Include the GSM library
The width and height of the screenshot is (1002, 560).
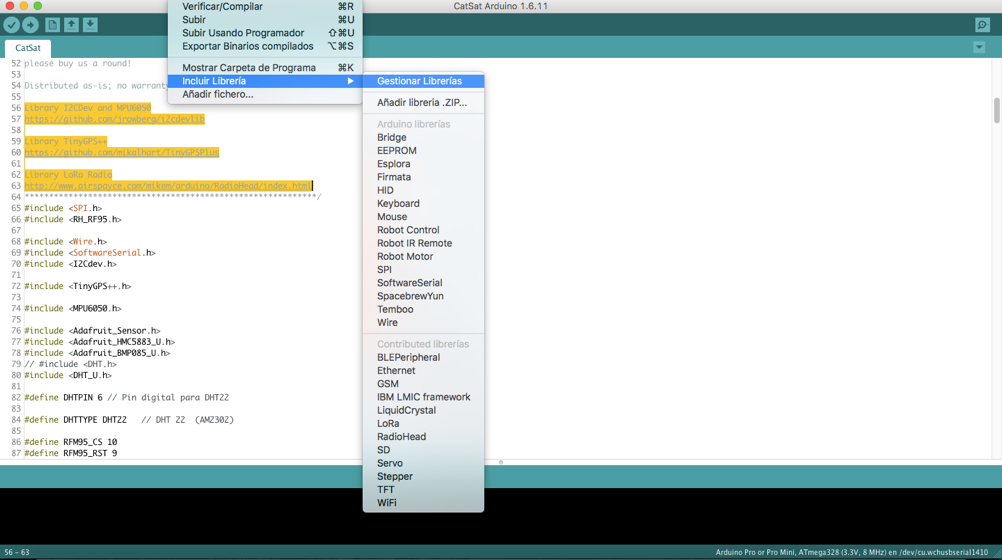423,384
